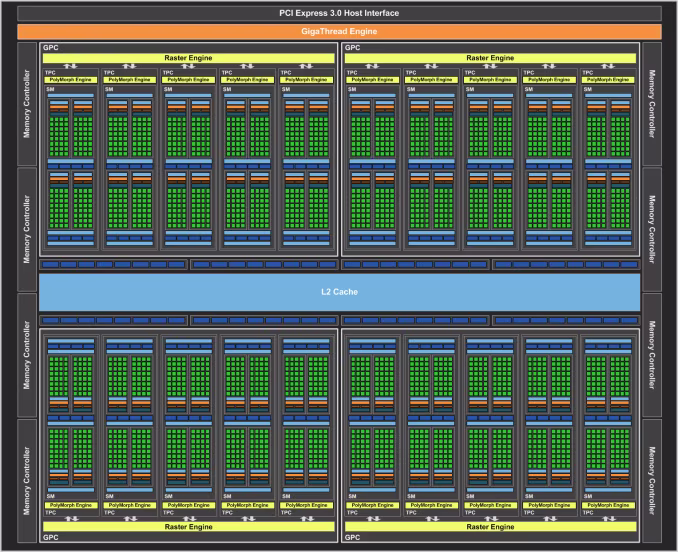Select the topmost Memory Controller on the right side
678x552 pixels.
pos(652,104)
